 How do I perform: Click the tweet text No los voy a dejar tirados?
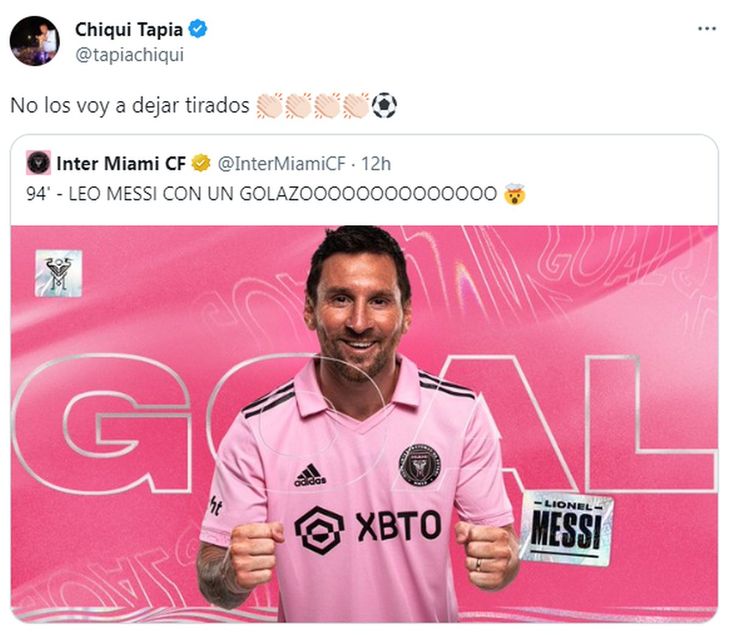point(130,105)
